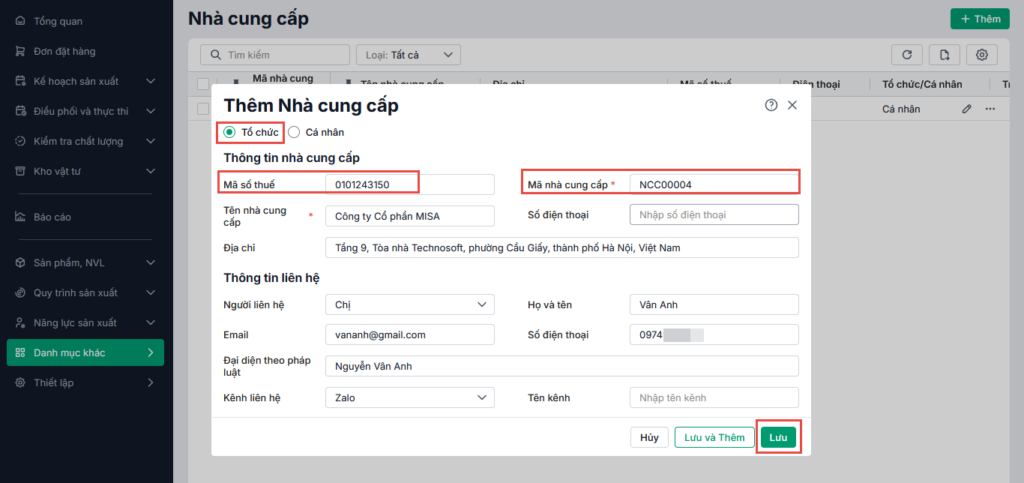Open the Kênh liên hệ Zalo dropdown
The height and width of the screenshot is (483, 1024).
(409, 397)
